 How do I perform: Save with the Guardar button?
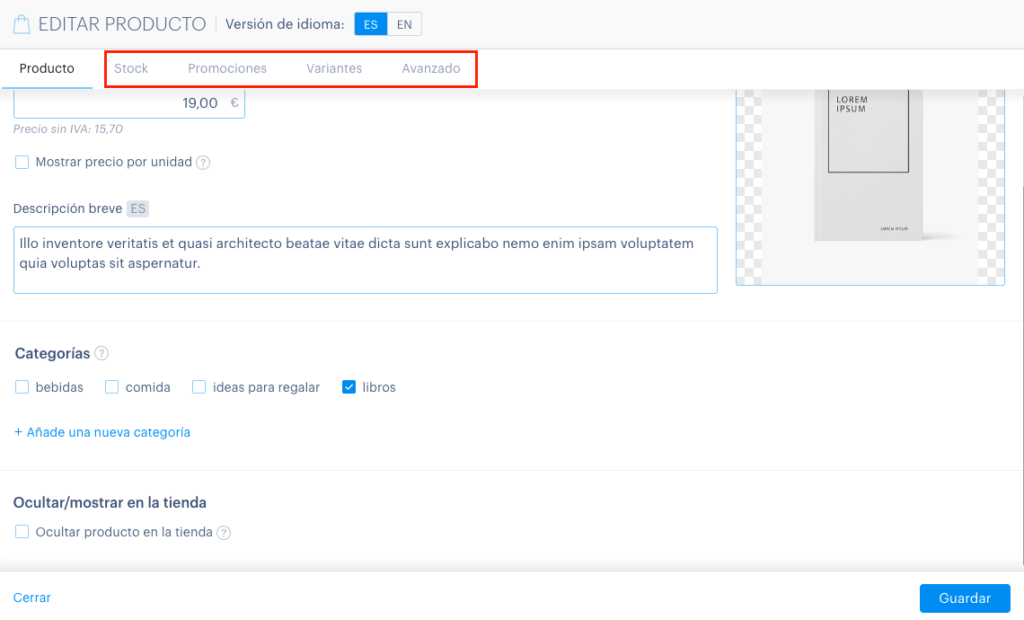965,598
